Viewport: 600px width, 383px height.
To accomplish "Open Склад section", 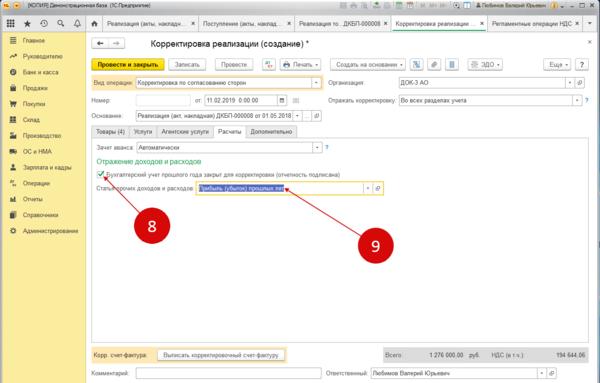I will 31,120.
